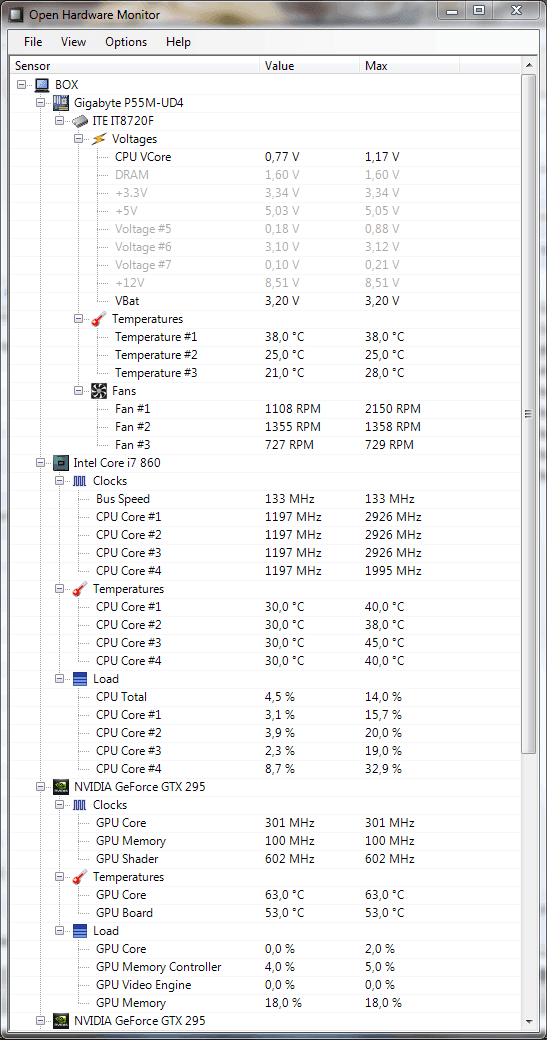Open the Help menu
Viewport: 547px width, 1040px height.
tap(178, 42)
